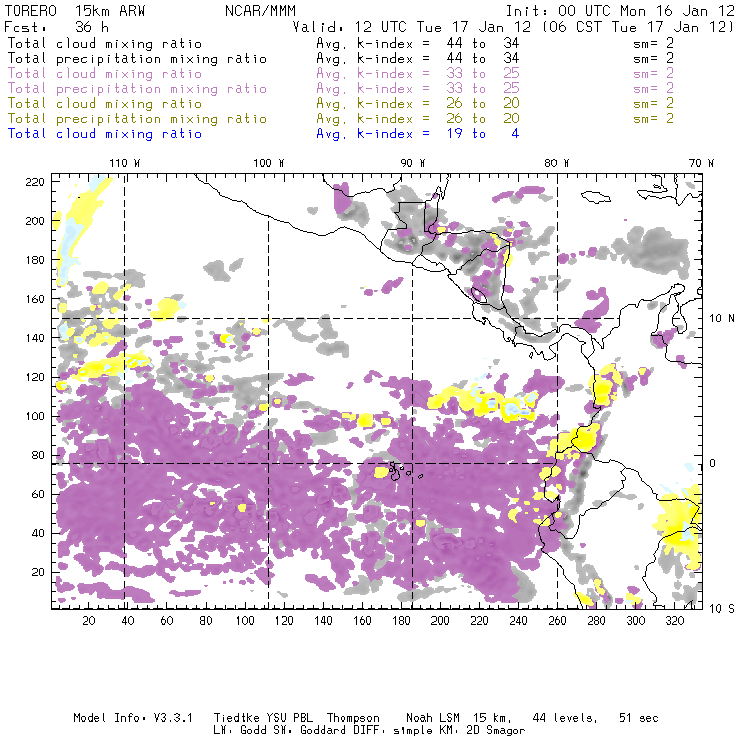Click the "180" tick label on the left axis
Image resolution: width=740 pixels, height=740 pixels.
(35, 260)
